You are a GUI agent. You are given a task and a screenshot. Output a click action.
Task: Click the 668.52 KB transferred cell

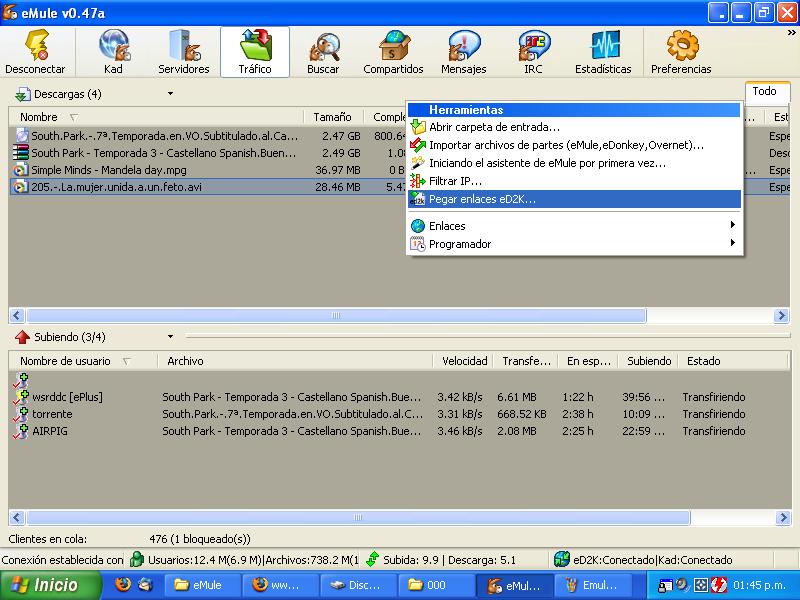[x=521, y=414]
